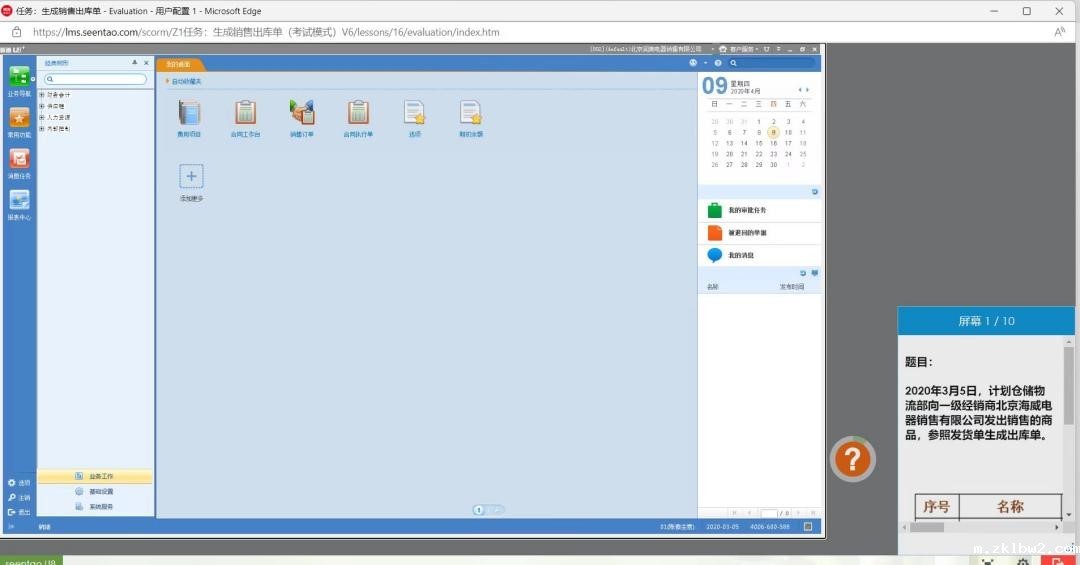1080x565 pixels.
Task: Switch to the 基础设置 section
Action: (x=100, y=492)
